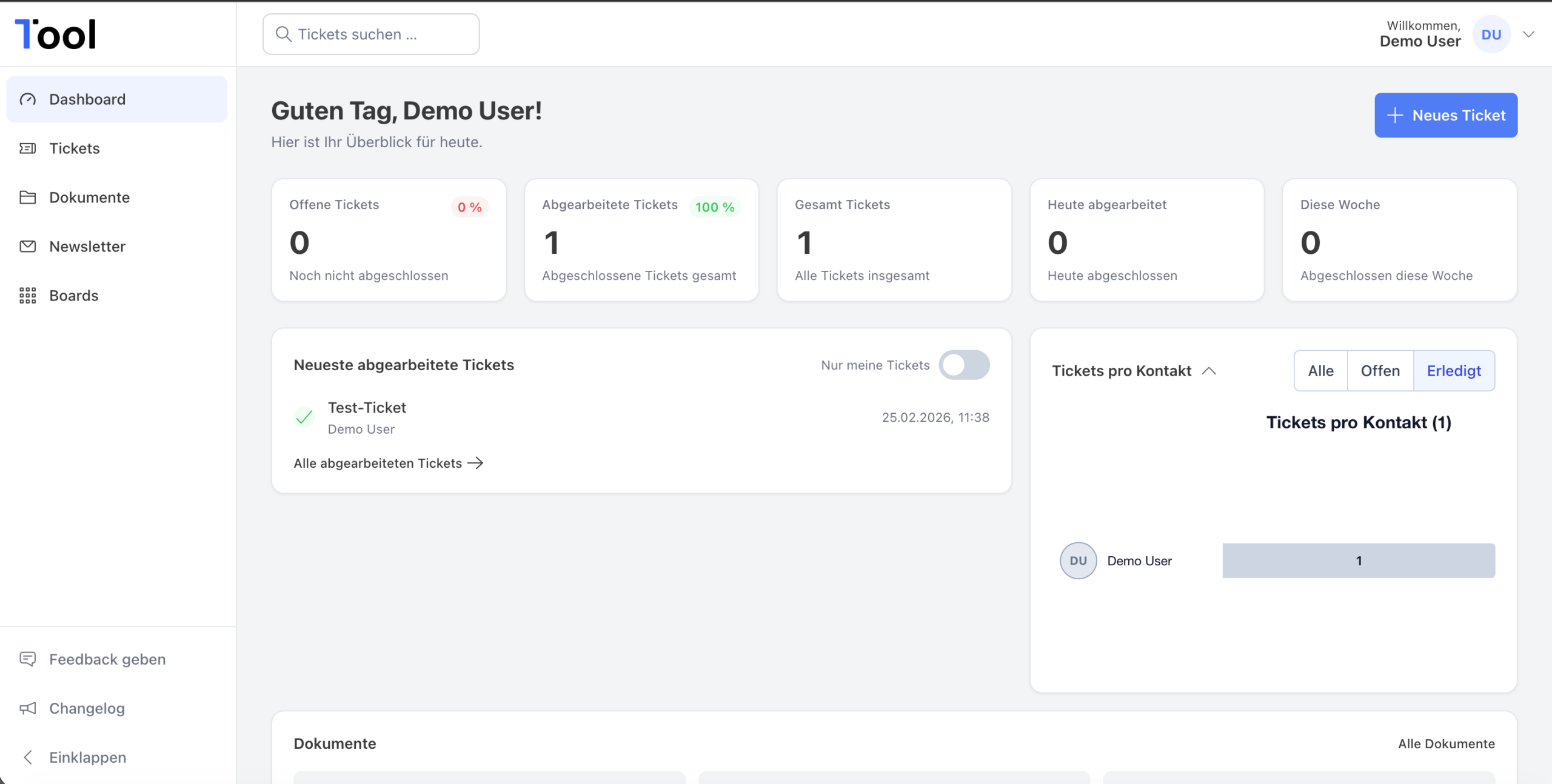Image resolution: width=1552 pixels, height=784 pixels.
Task: Go to Tickets in the sidebar
Action: (x=117, y=148)
